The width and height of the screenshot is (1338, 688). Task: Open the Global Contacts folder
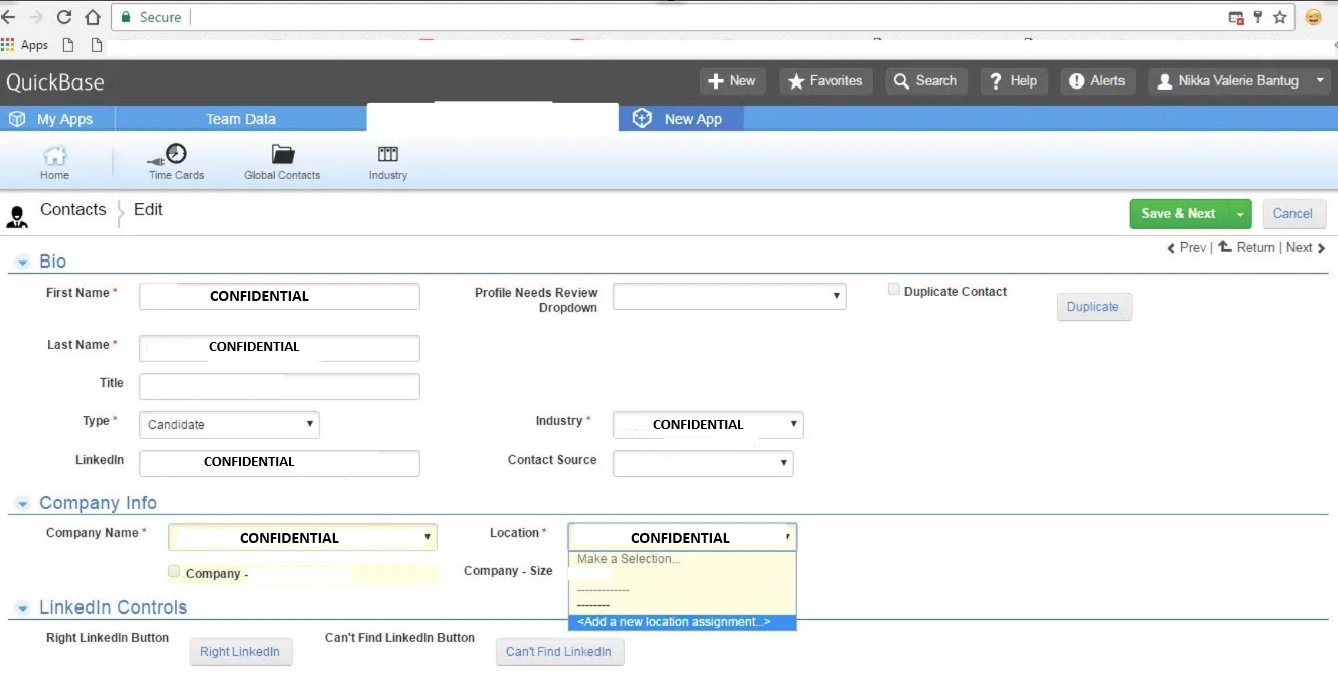pos(282,162)
